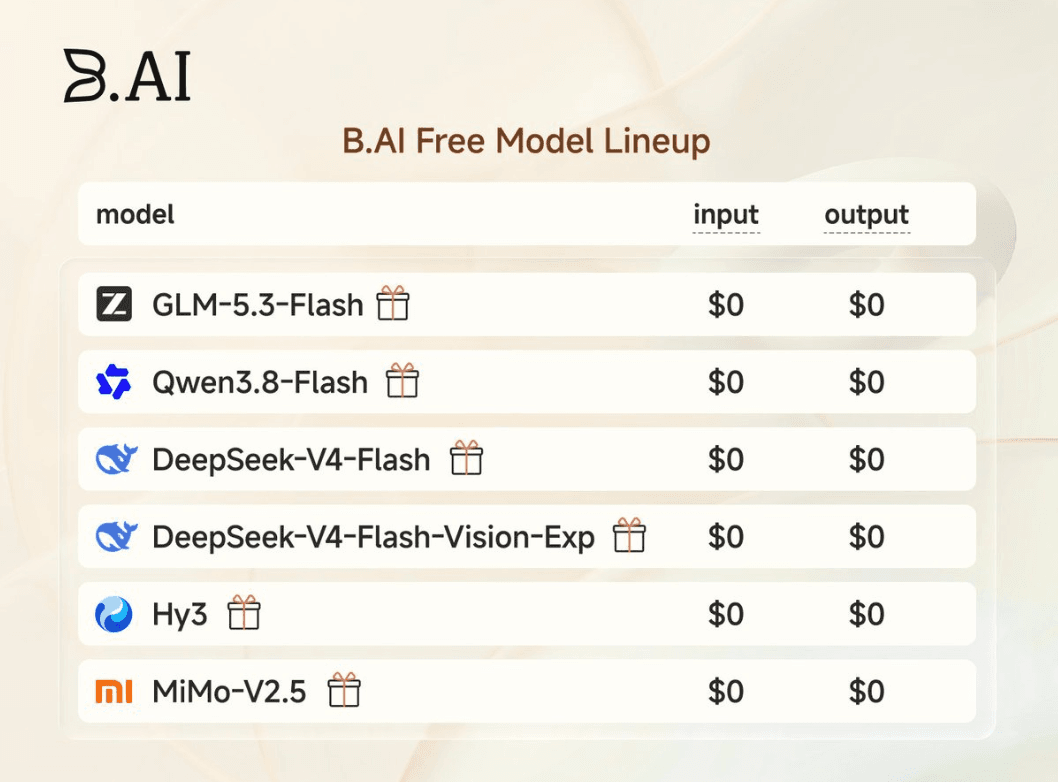The height and width of the screenshot is (782, 1058).
Task: Click the gift icon next to Qwen3.8-Flash
Action: pyautogui.click(x=402, y=380)
